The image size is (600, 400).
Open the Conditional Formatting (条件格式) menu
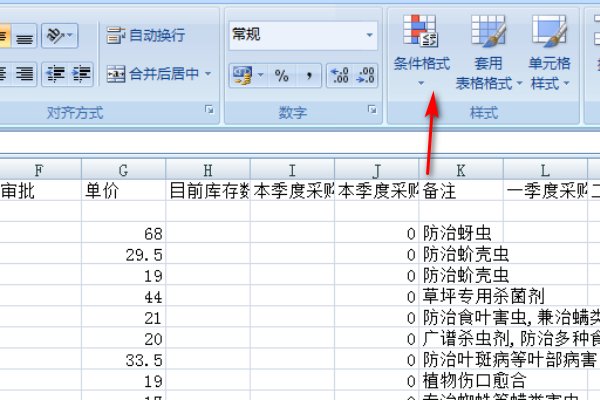tap(421, 50)
